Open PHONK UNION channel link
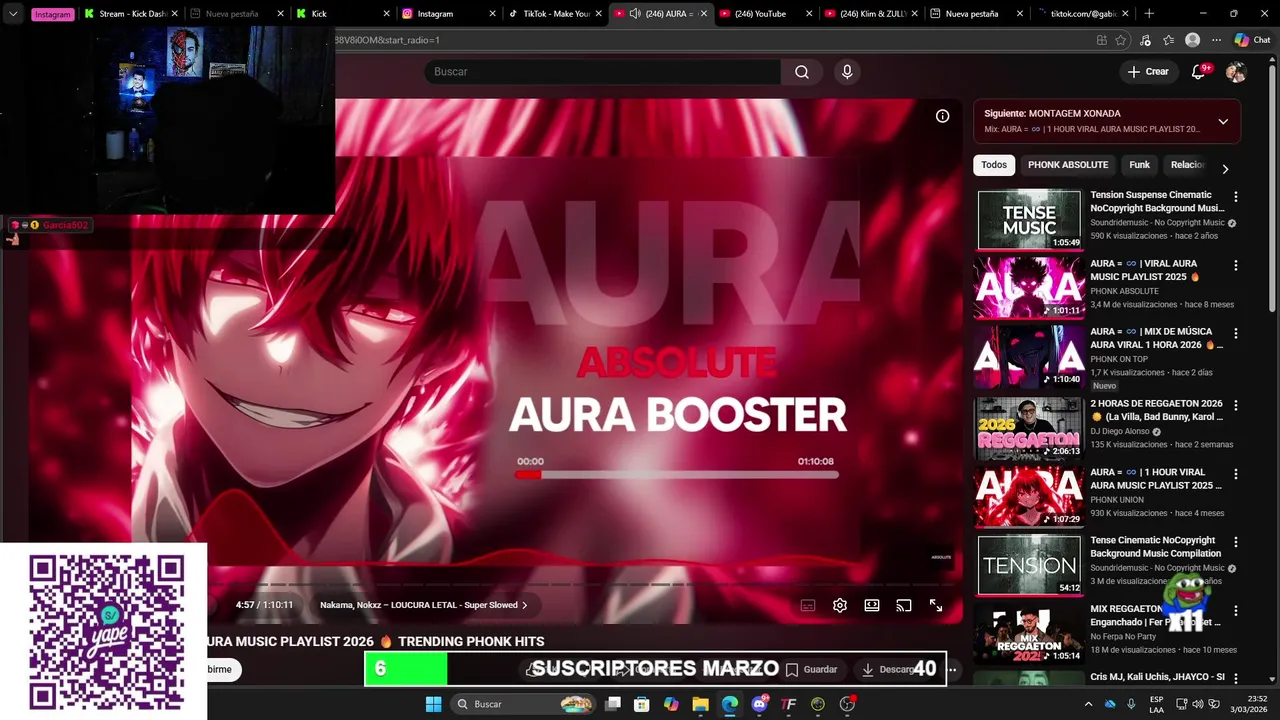 pyautogui.click(x=1116, y=500)
